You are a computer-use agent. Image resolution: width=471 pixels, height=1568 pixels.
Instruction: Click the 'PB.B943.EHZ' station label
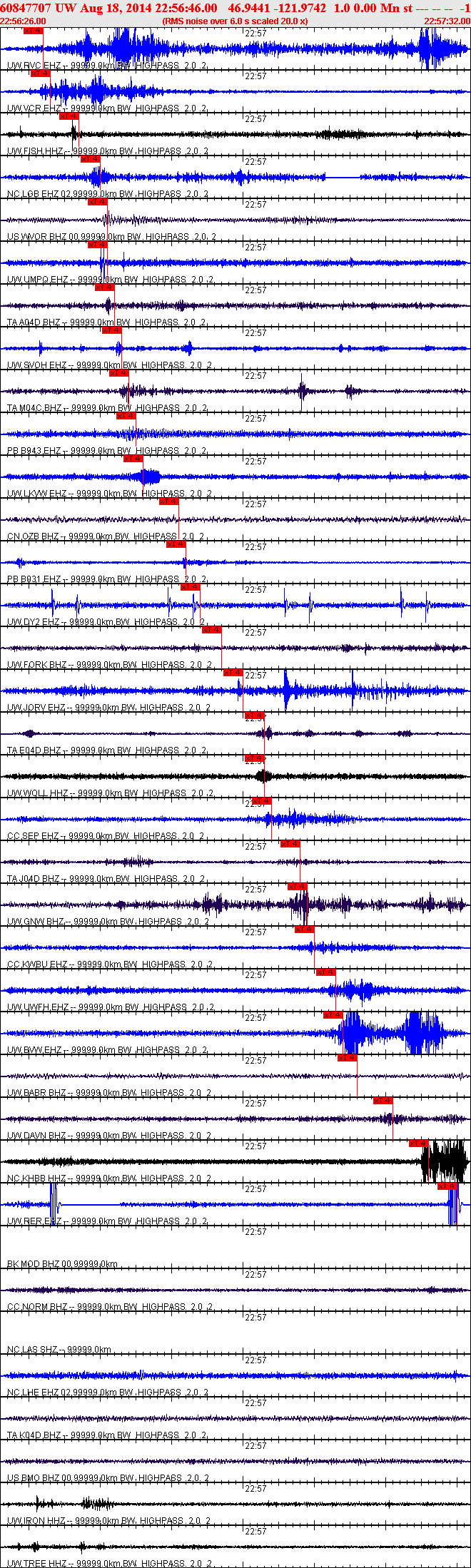[x=34, y=451]
